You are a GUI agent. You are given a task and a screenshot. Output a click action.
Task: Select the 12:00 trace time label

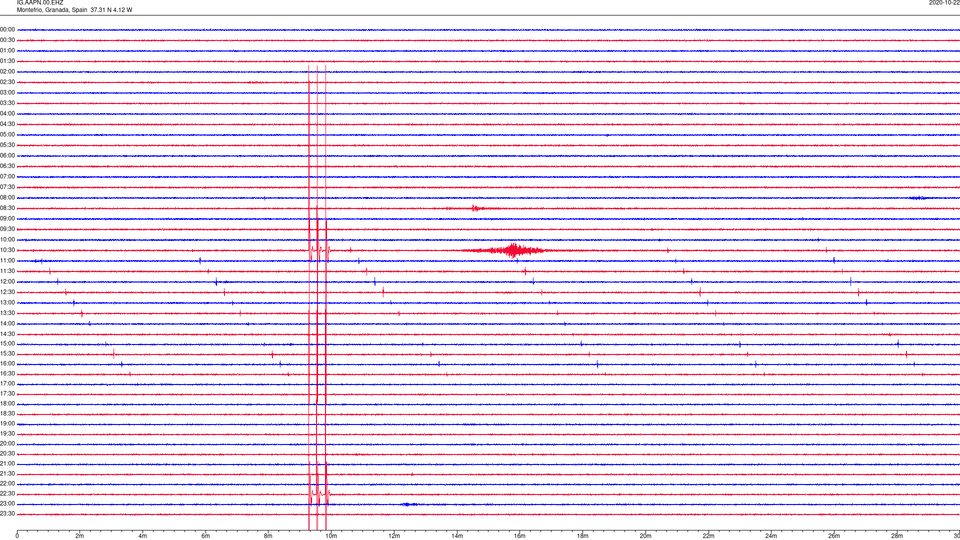pos(7,282)
